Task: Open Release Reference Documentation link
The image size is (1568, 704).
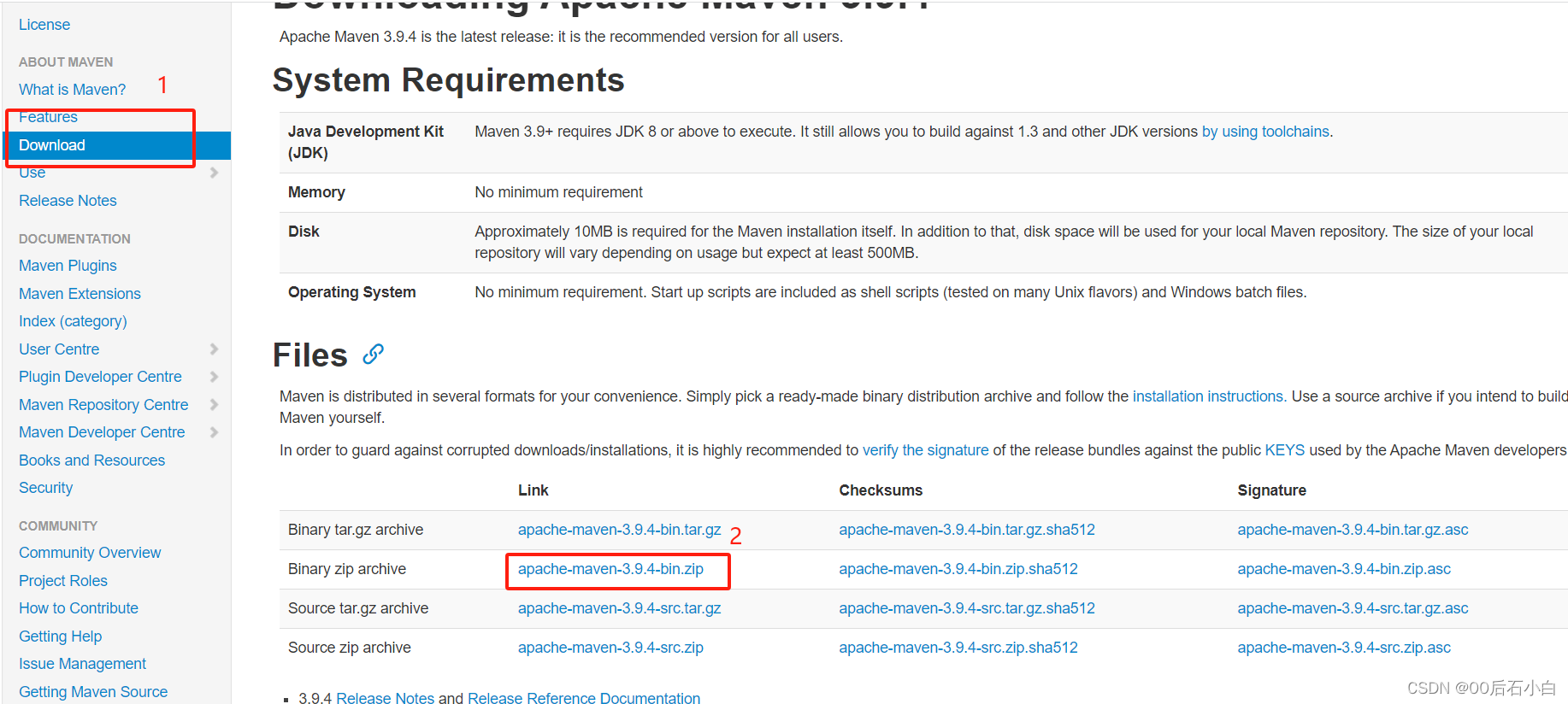Action: click(584, 698)
